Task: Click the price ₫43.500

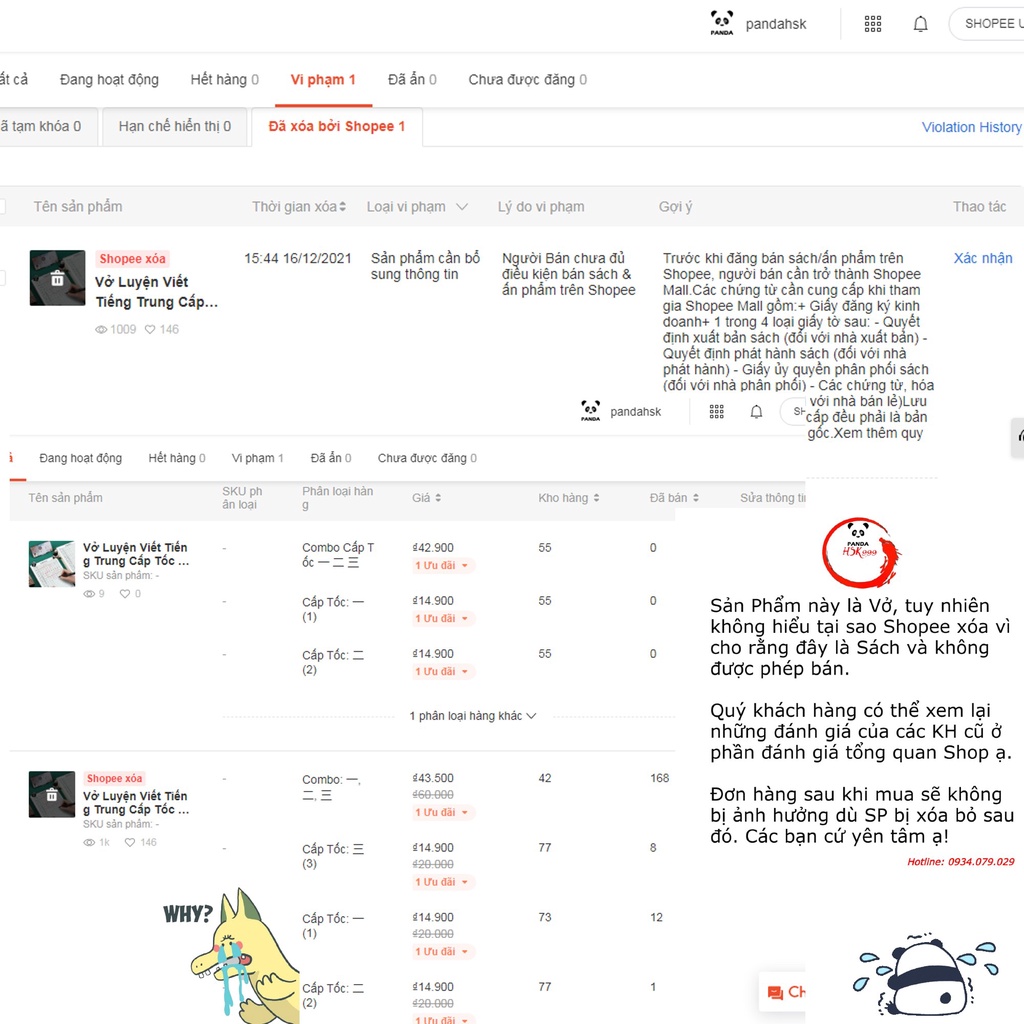Action: [x=433, y=778]
